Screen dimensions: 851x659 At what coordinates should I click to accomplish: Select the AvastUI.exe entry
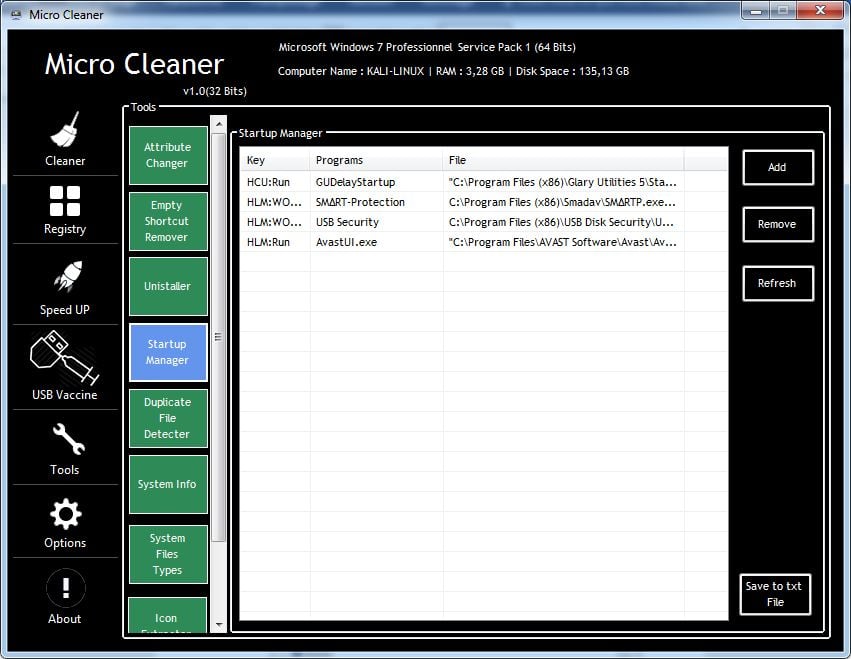[346, 243]
